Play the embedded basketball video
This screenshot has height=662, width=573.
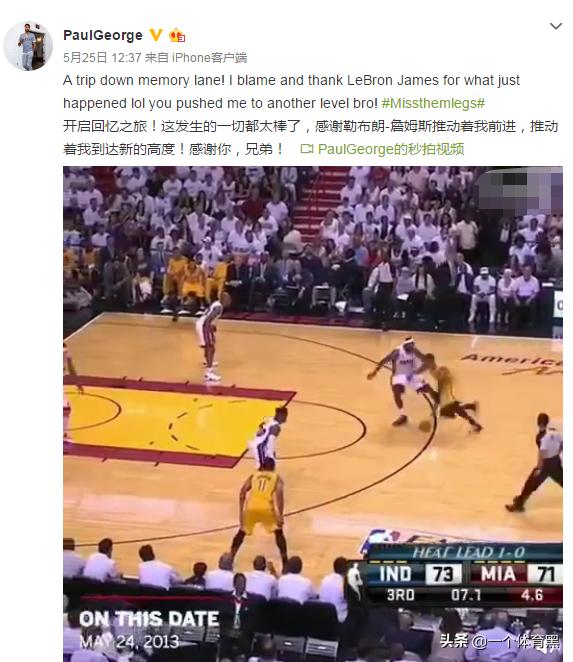[x=313, y=414]
